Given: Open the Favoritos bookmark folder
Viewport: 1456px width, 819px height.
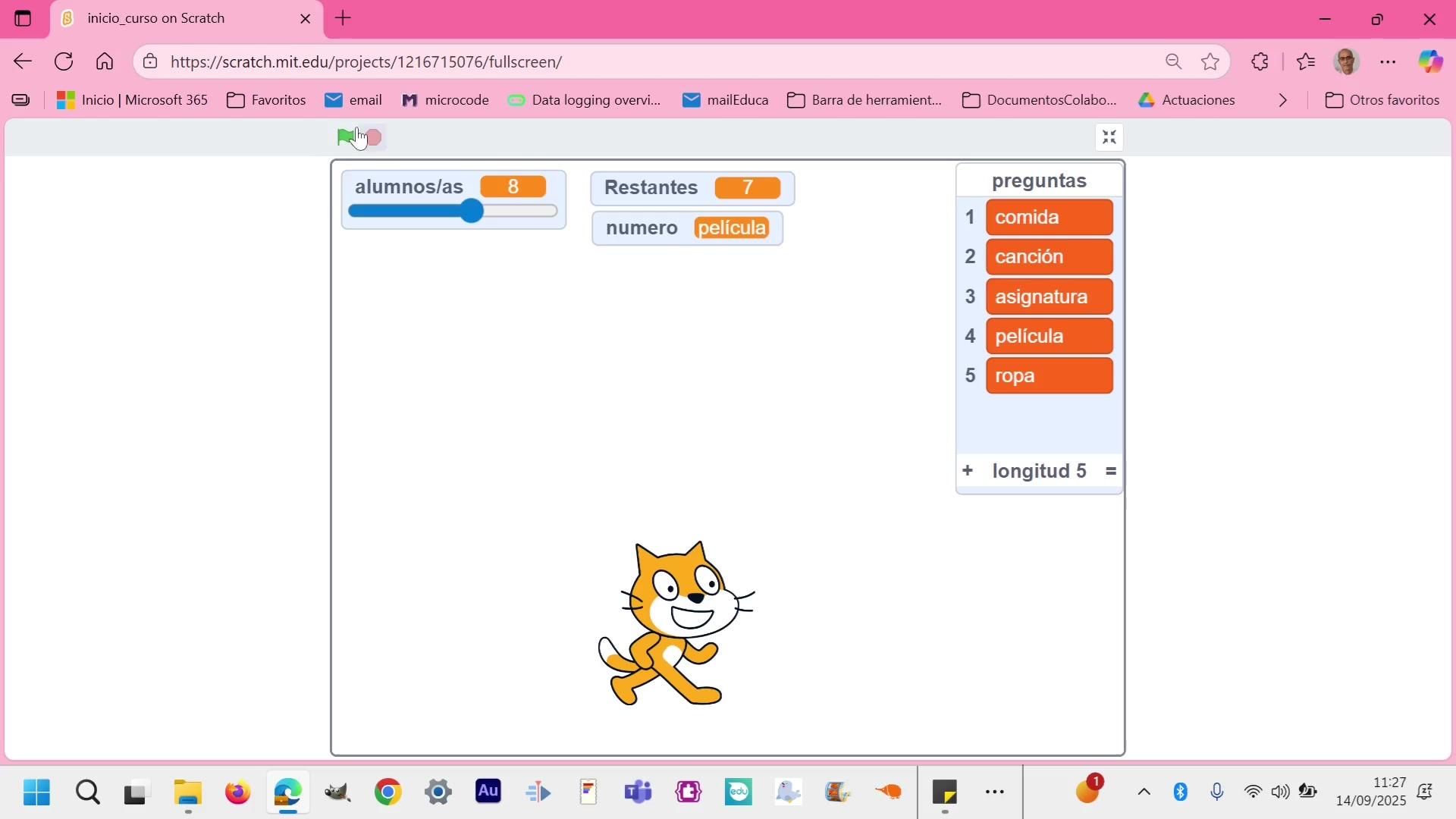Looking at the screenshot, I should pos(267,100).
